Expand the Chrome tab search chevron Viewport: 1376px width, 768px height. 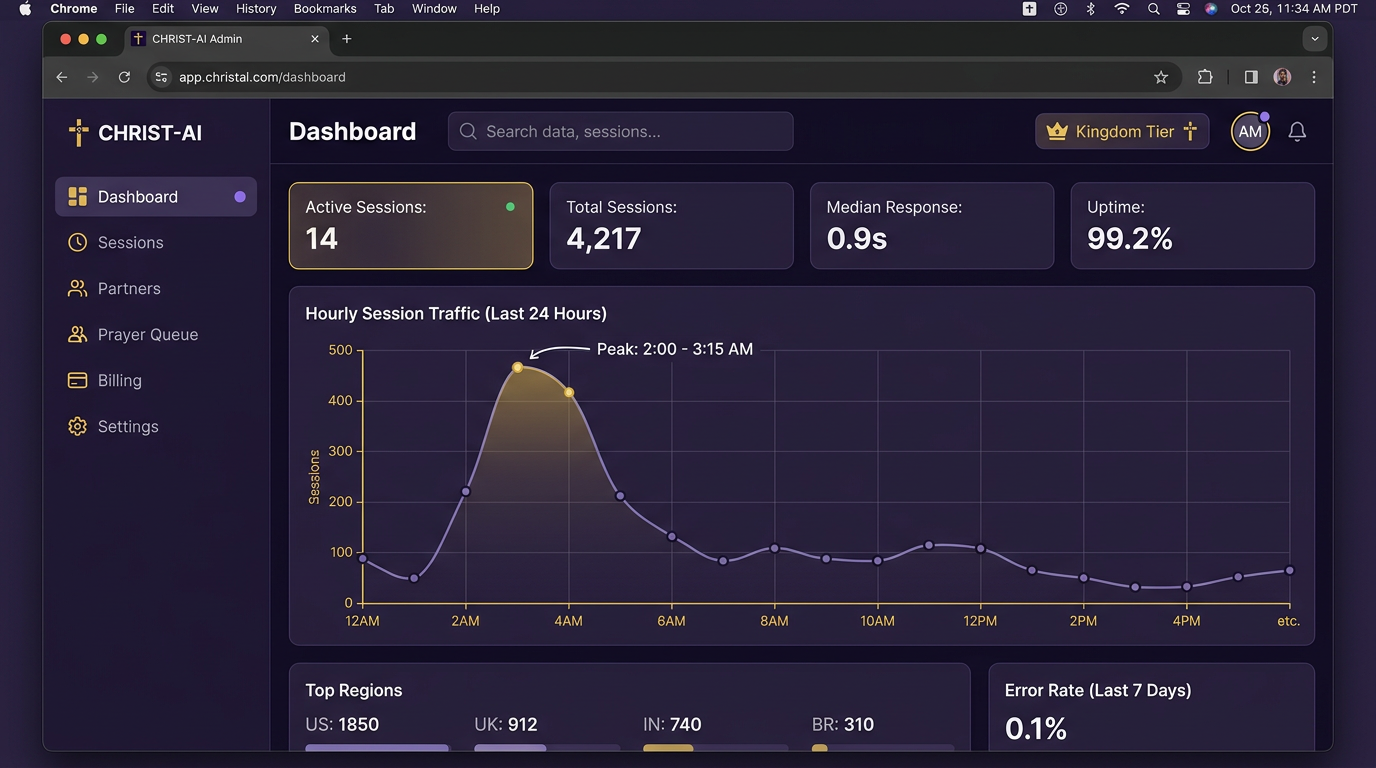pyautogui.click(x=1315, y=39)
